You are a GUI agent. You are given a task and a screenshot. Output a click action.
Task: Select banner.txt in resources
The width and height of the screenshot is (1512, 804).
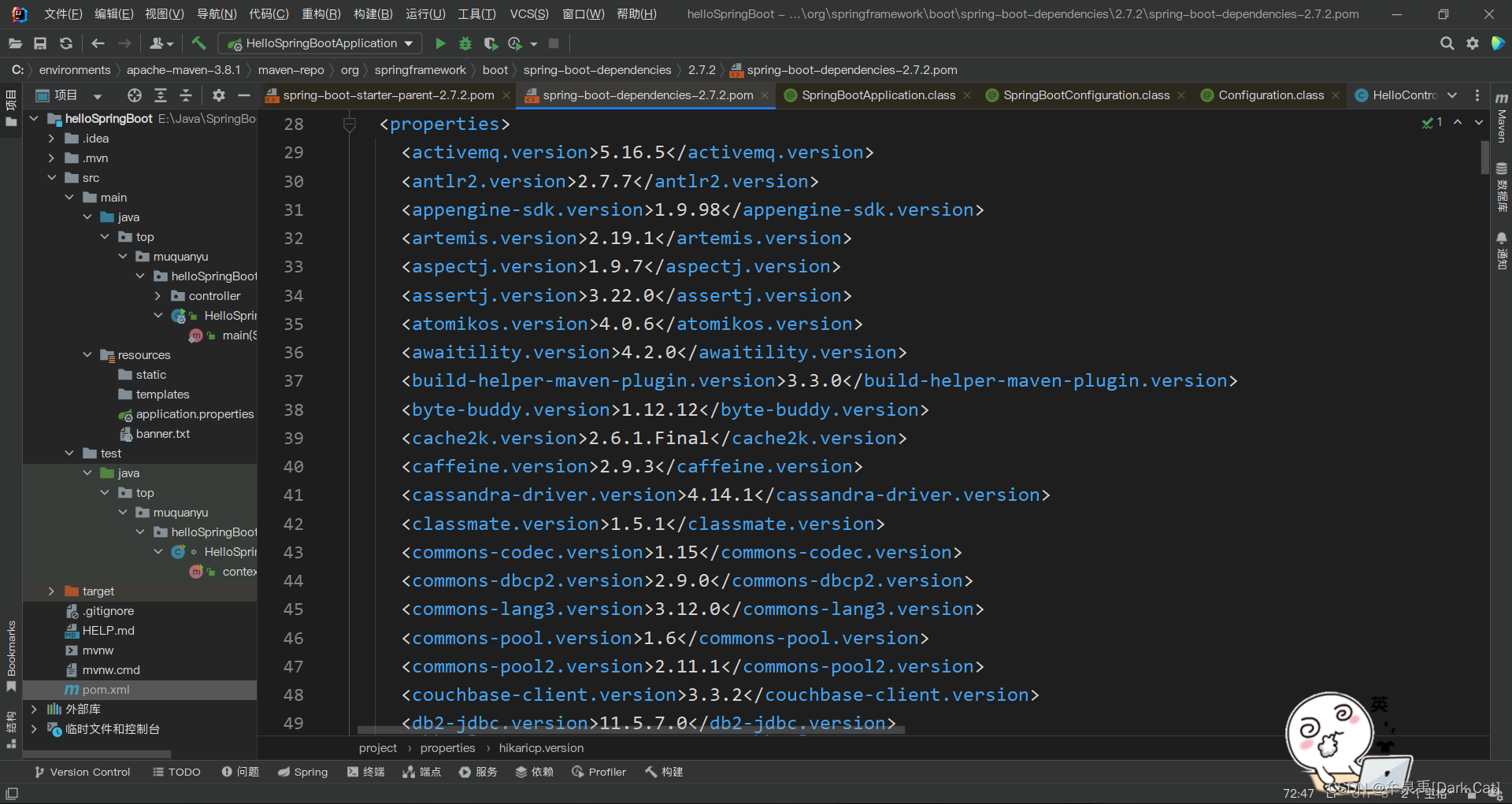point(162,434)
